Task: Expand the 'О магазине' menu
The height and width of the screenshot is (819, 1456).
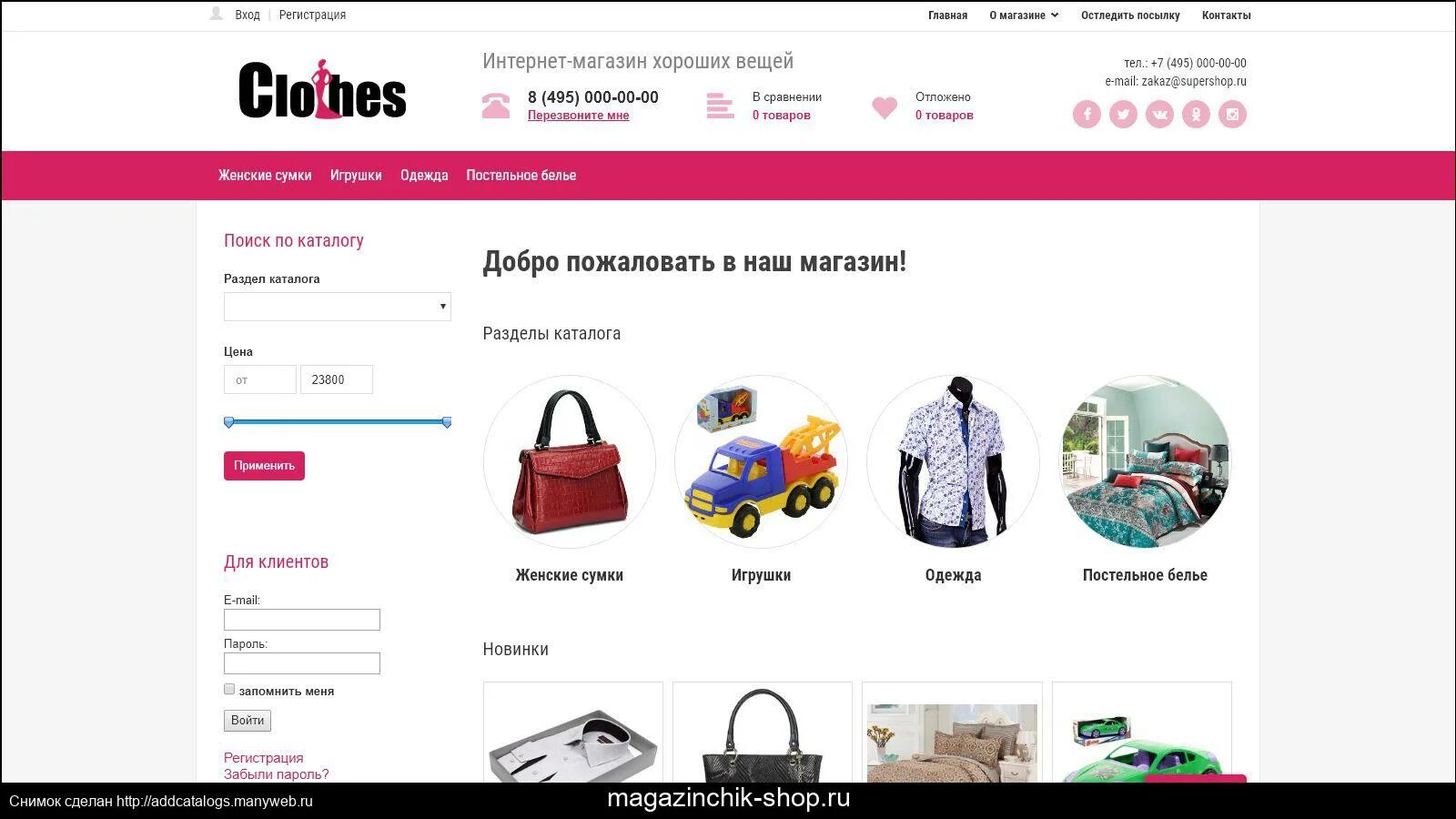Action: click(x=1024, y=15)
